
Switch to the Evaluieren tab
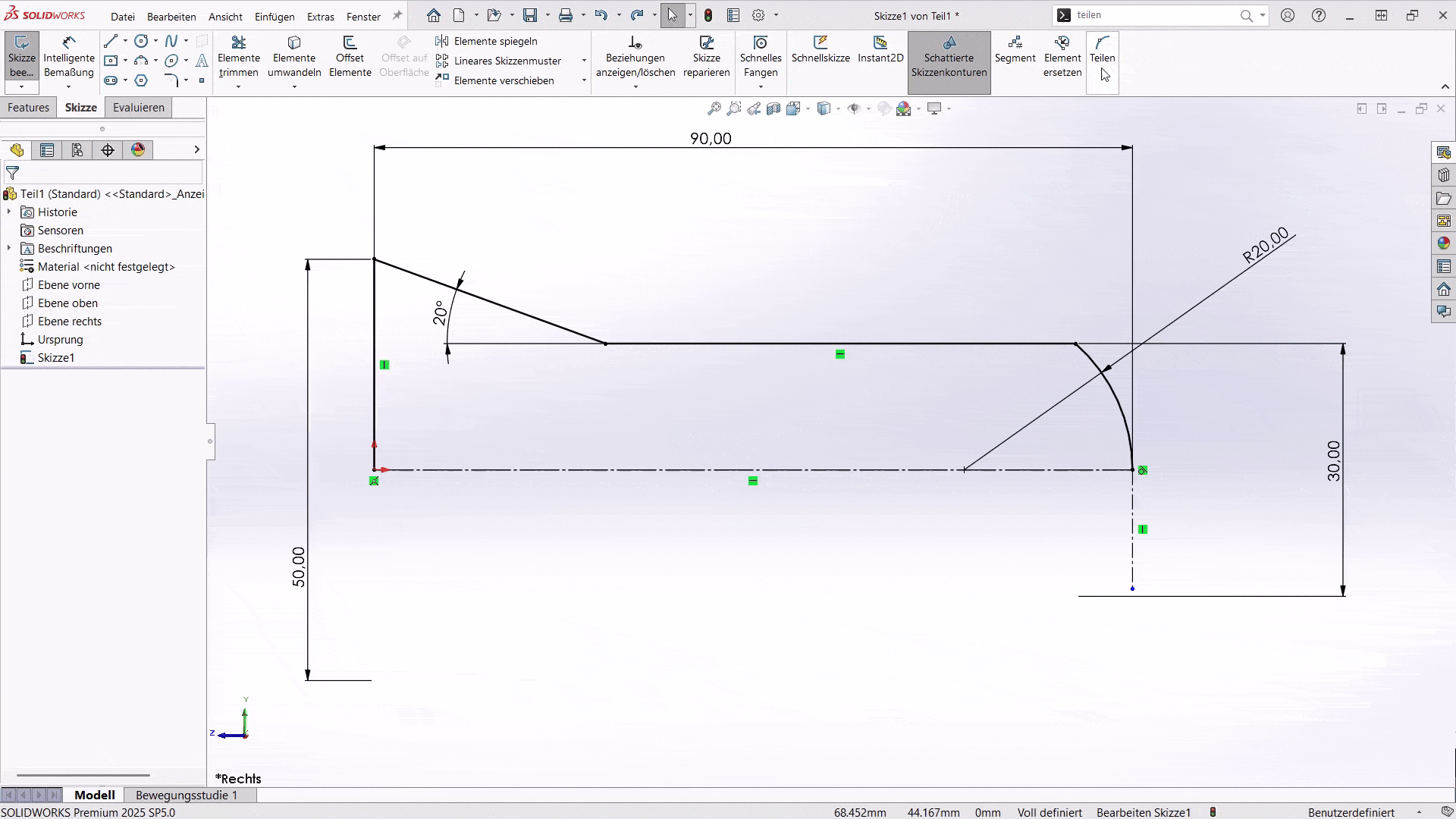138,107
